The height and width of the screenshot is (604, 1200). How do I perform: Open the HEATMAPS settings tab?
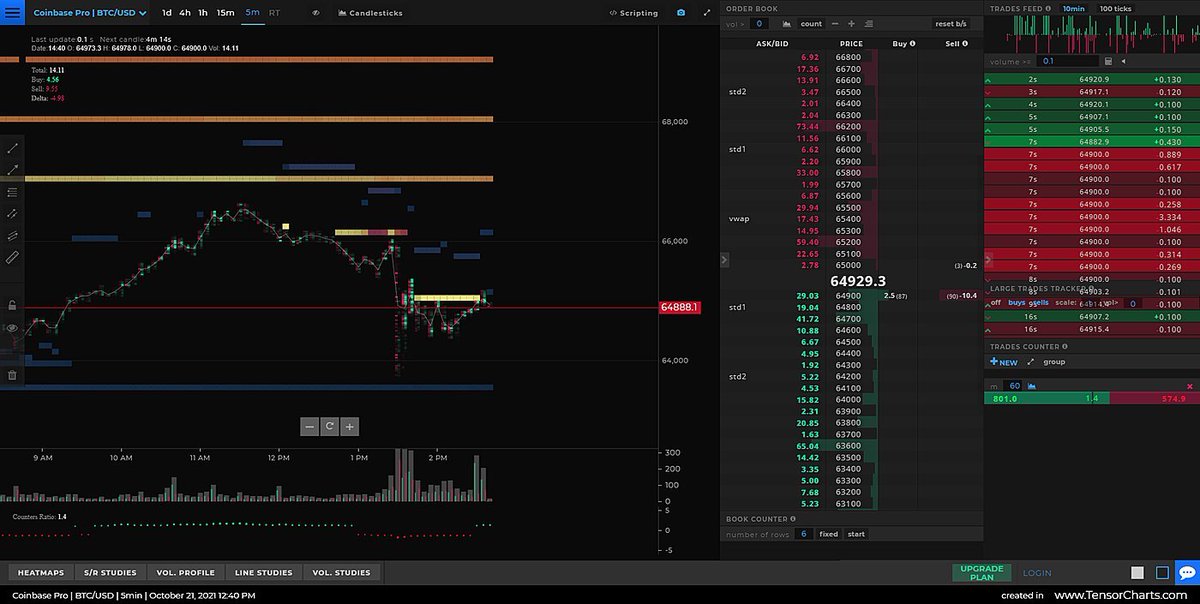(x=41, y=573)
